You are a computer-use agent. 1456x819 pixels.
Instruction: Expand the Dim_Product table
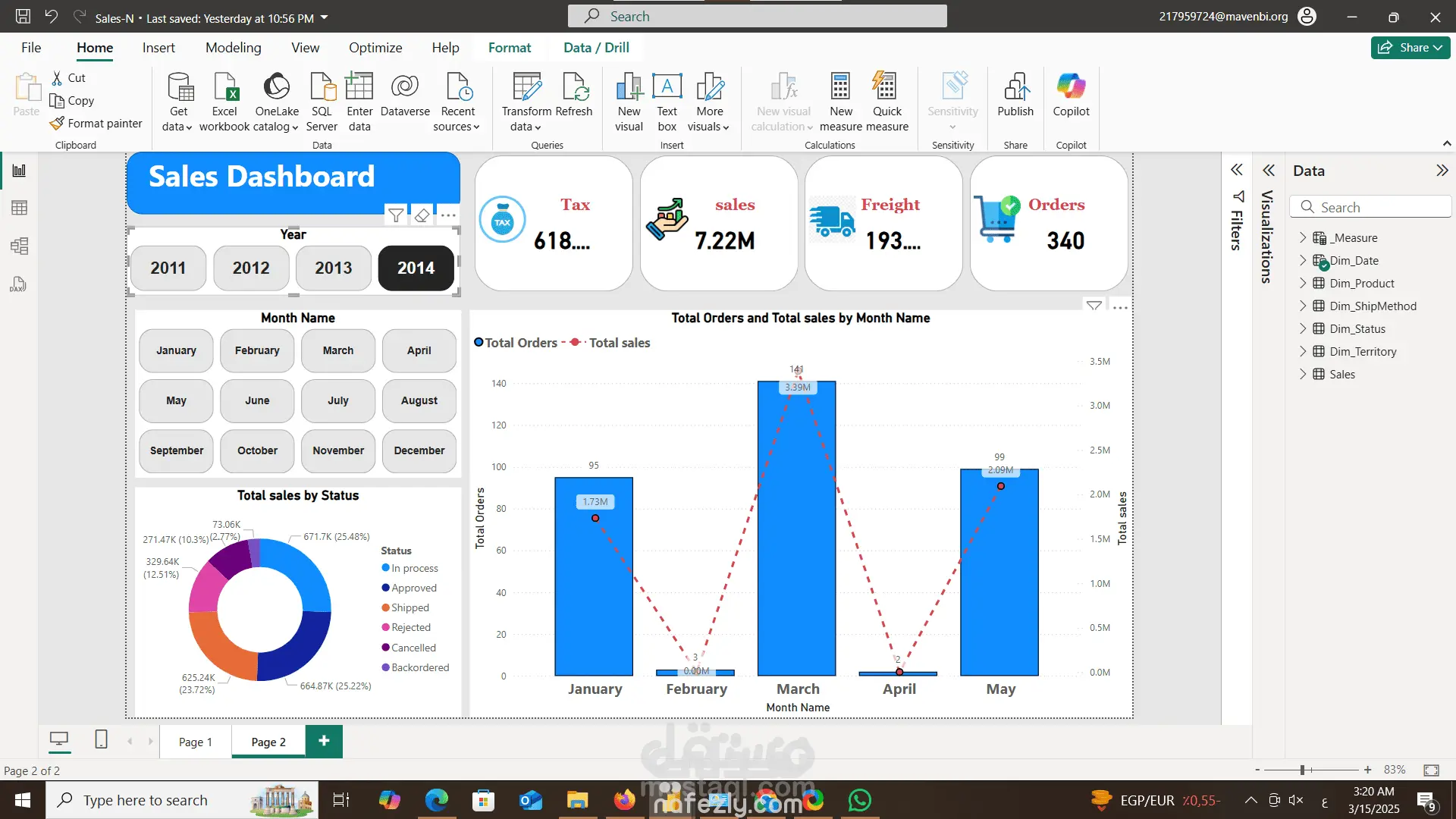tap(1303, 283)
